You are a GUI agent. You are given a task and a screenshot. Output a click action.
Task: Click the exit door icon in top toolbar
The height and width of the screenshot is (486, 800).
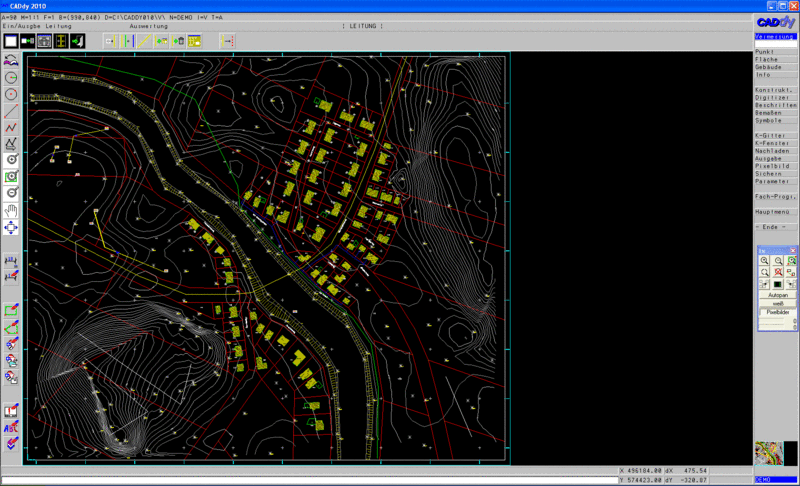77,41
